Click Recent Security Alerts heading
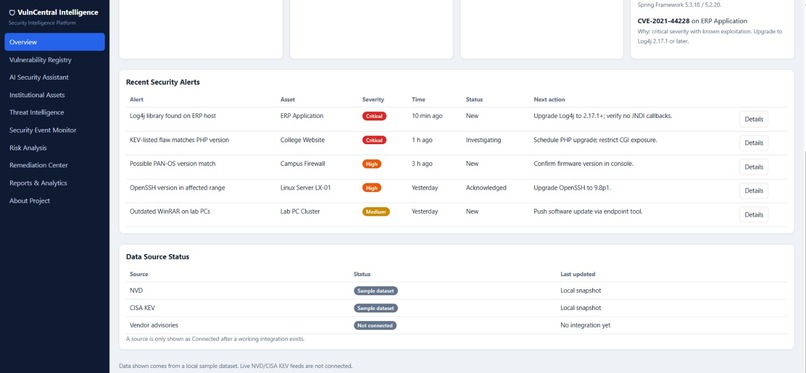The width and height of the screenshot is (806, 373). click(163, 82)
